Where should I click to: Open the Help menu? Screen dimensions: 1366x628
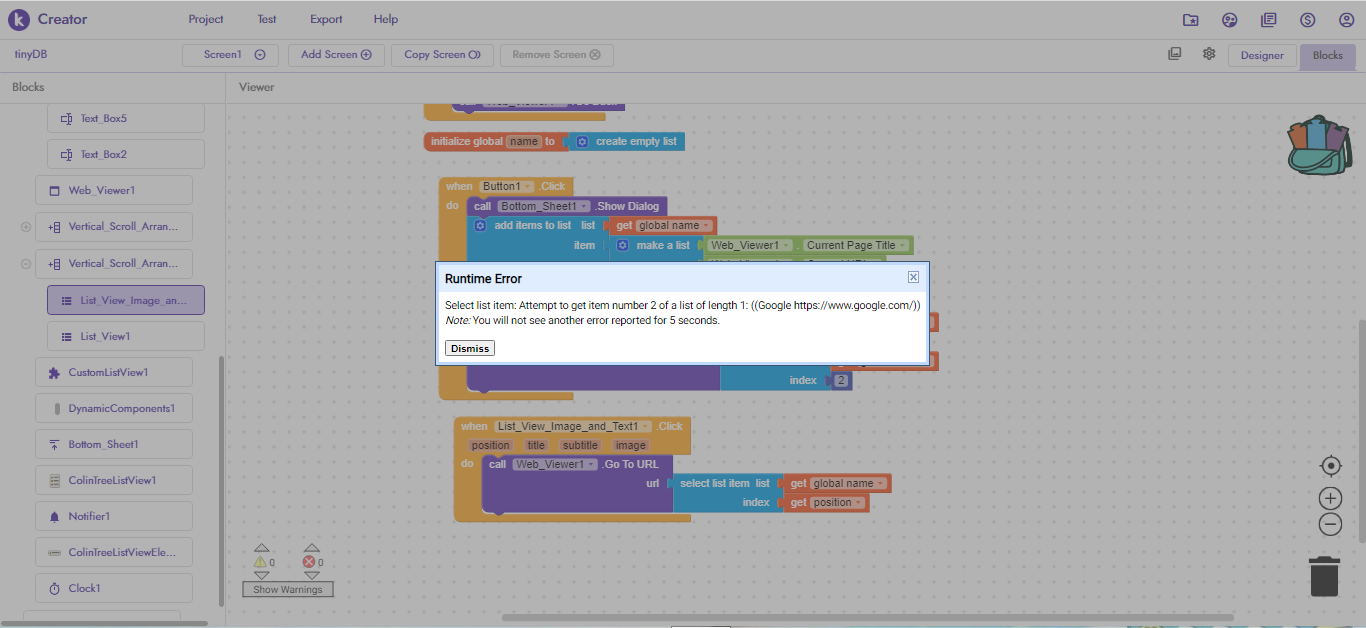coord(386,19)
